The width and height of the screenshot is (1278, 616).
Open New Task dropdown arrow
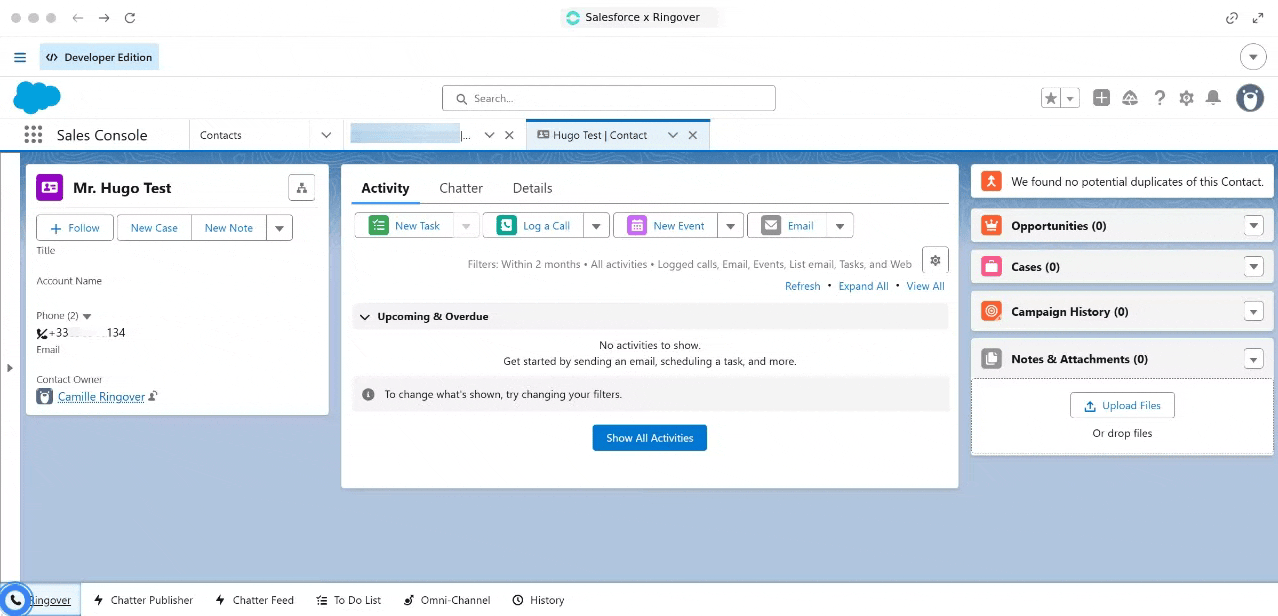tap(465, 226)
